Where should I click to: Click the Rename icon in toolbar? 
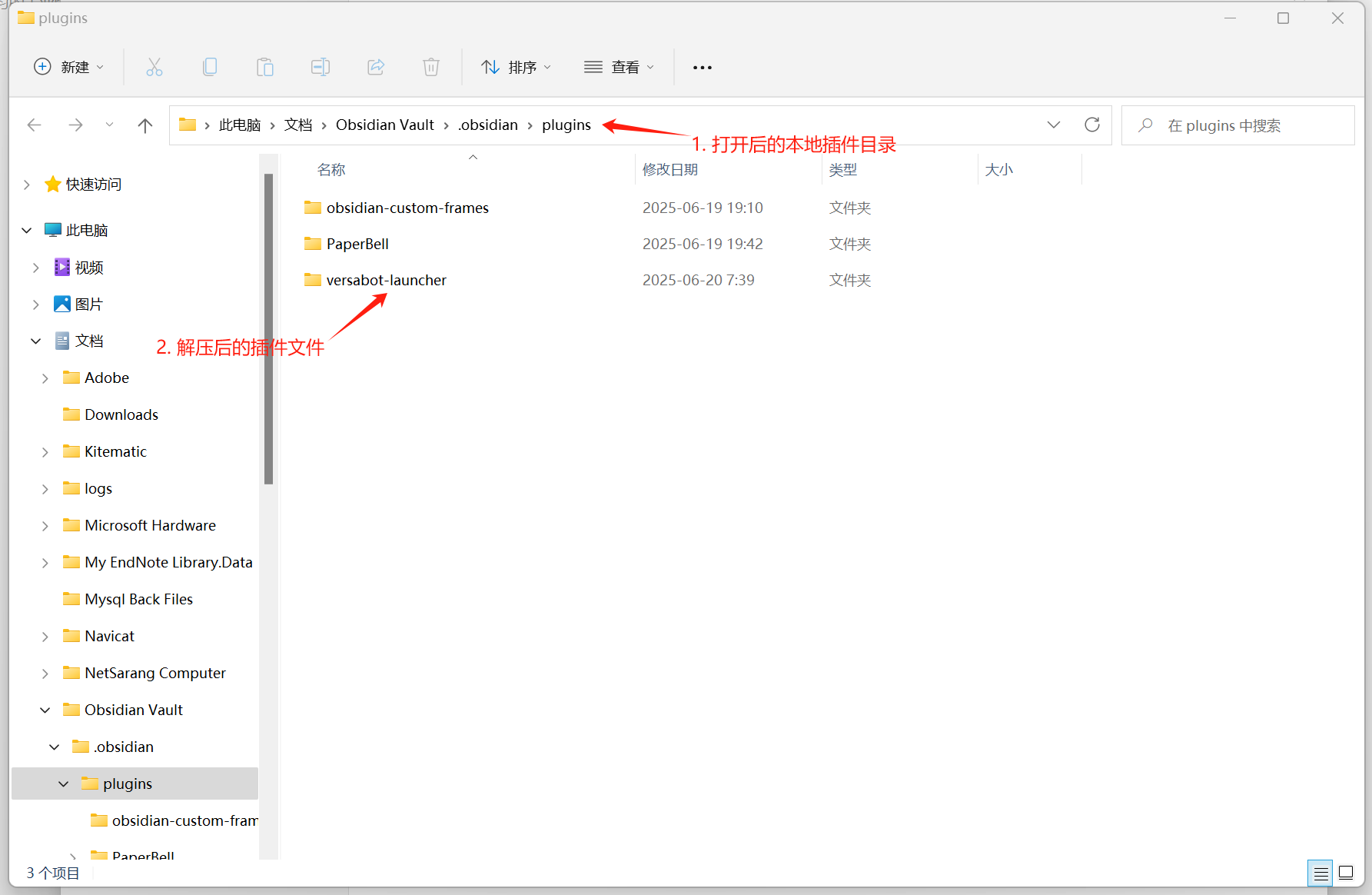pos(321,68)
